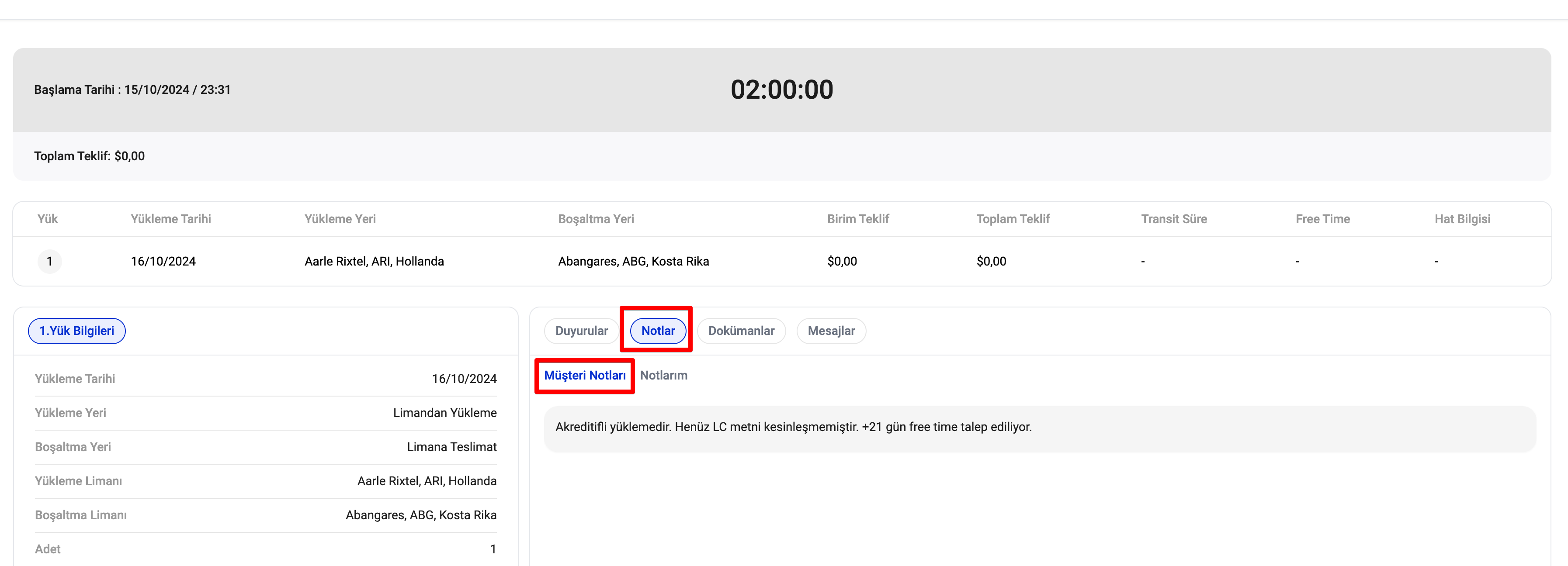The image size is (1568, 566).
Task: Click the Yükleme Tarihi column header
Action: [x=170, y=219]
